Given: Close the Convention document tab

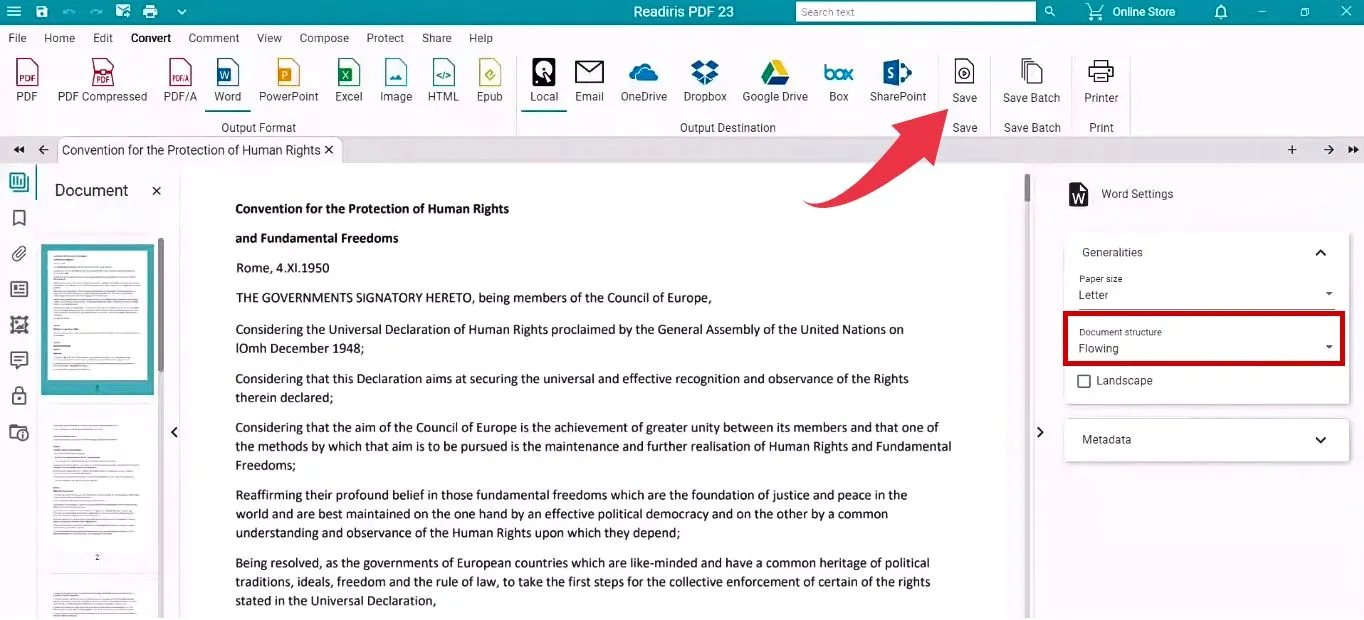Looking at the screenshot, I should 329,150.
